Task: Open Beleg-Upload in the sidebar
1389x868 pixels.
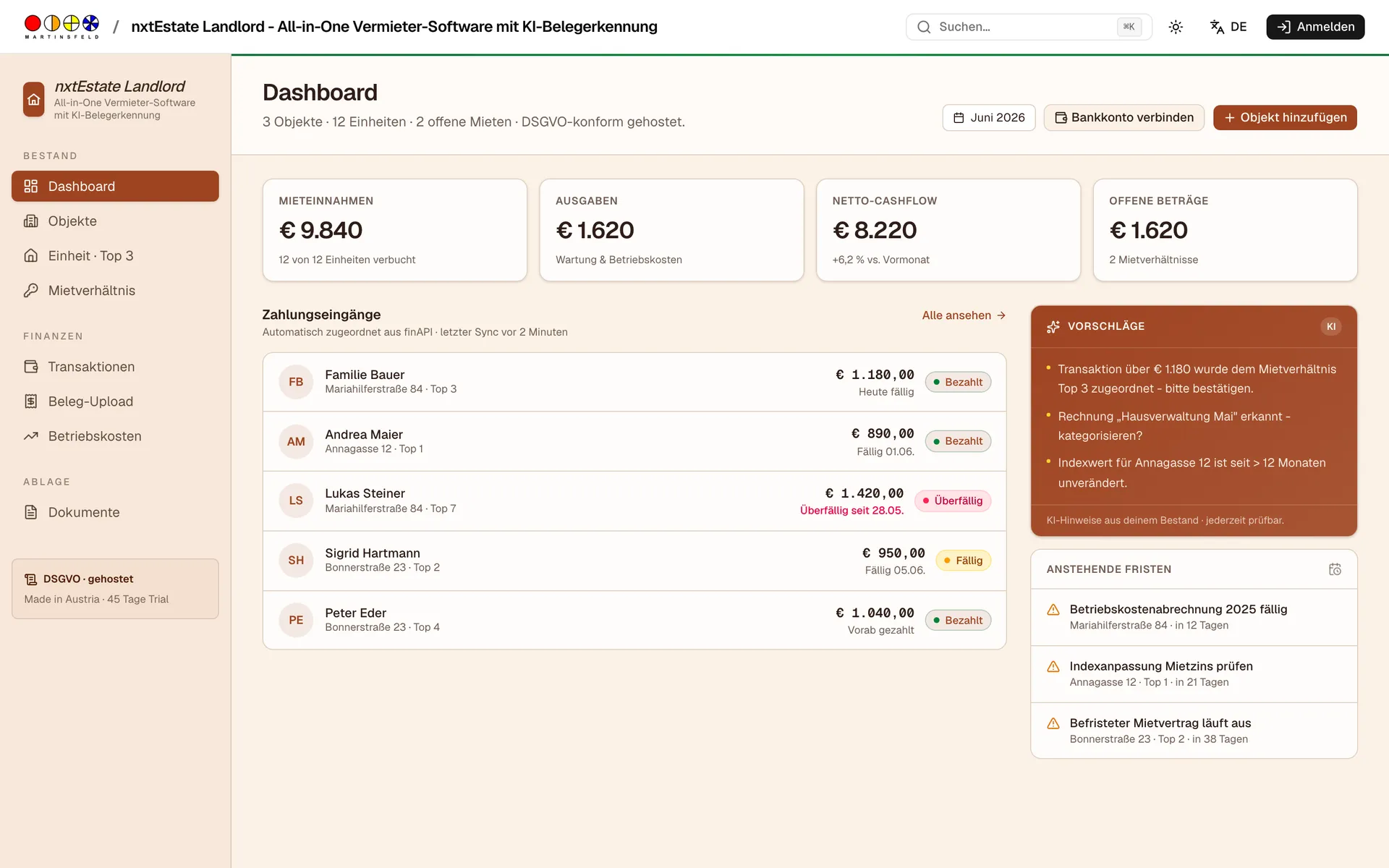Action: pos(115,401)
